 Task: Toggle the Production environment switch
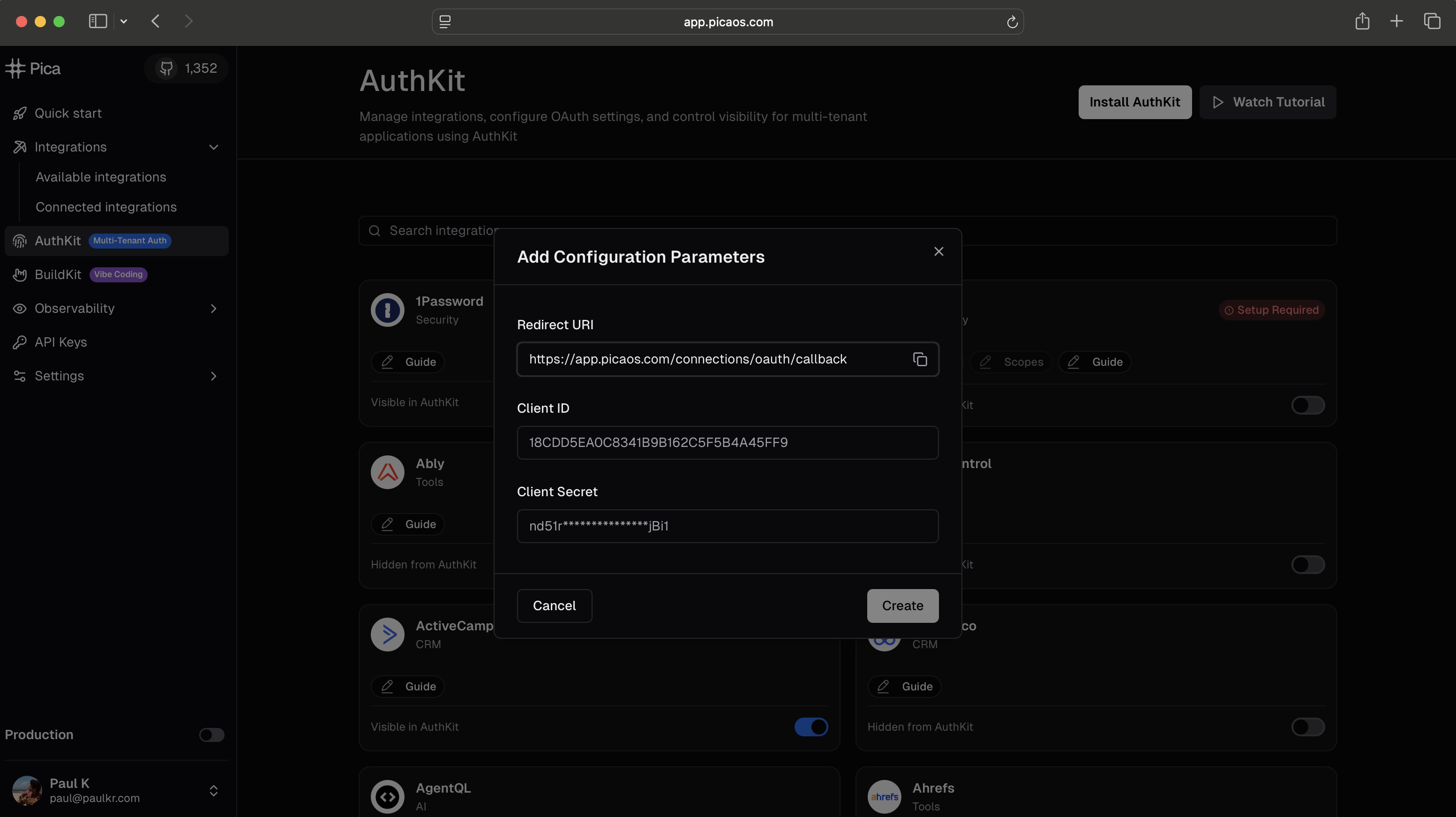click(x=212, y=734)
